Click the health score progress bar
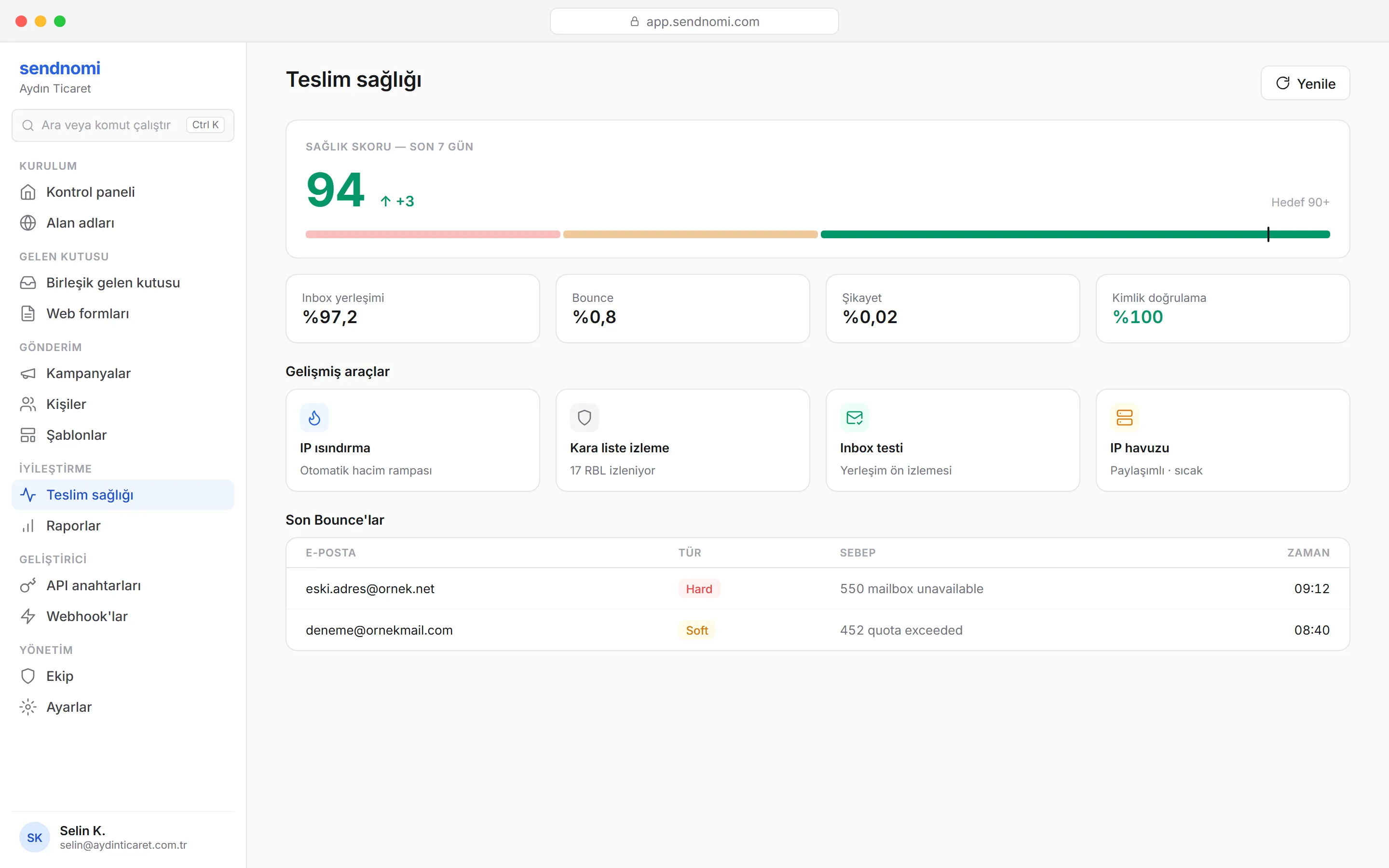The image size is (1389, 868). [x=817, y=234]
